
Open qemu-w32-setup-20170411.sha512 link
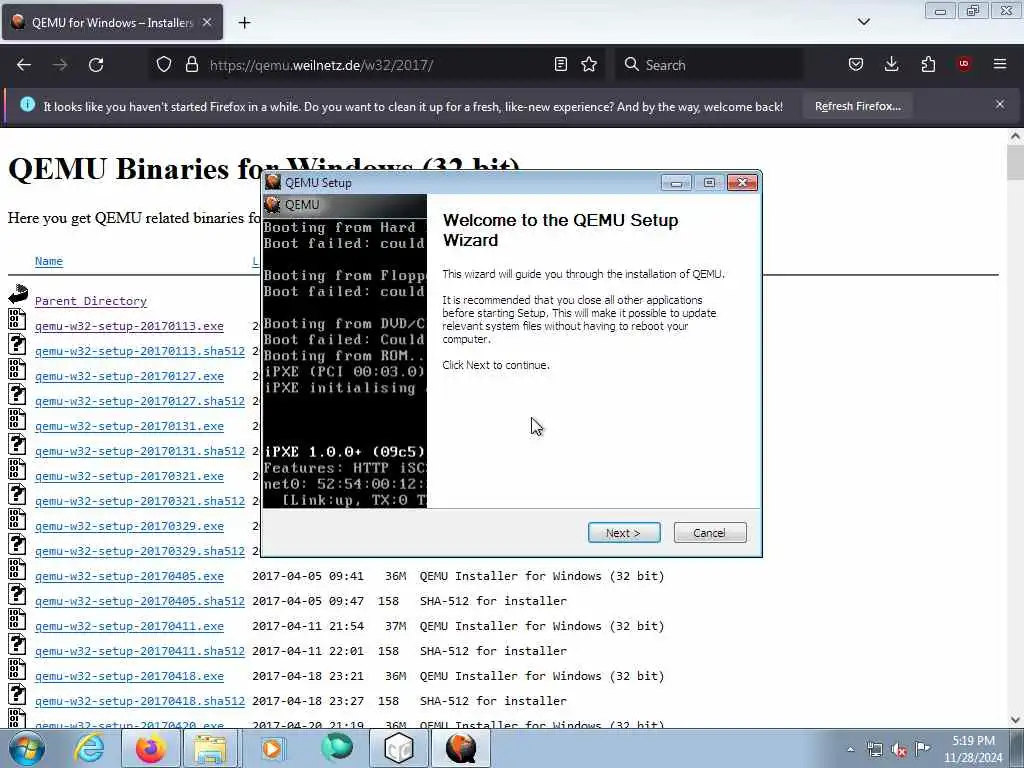140,651
